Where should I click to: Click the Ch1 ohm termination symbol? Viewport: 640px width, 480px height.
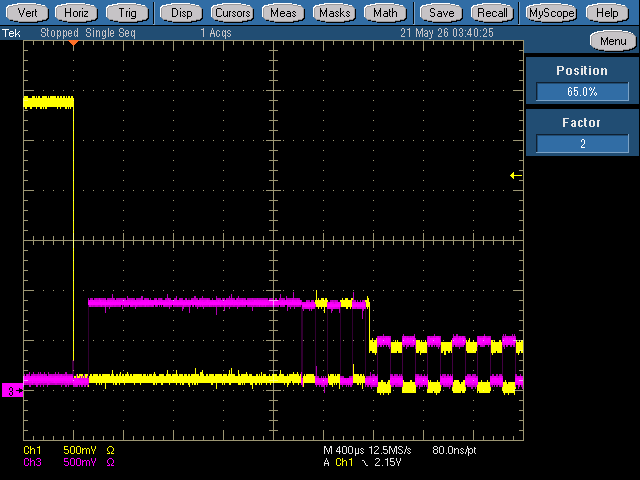coord(110,450)
